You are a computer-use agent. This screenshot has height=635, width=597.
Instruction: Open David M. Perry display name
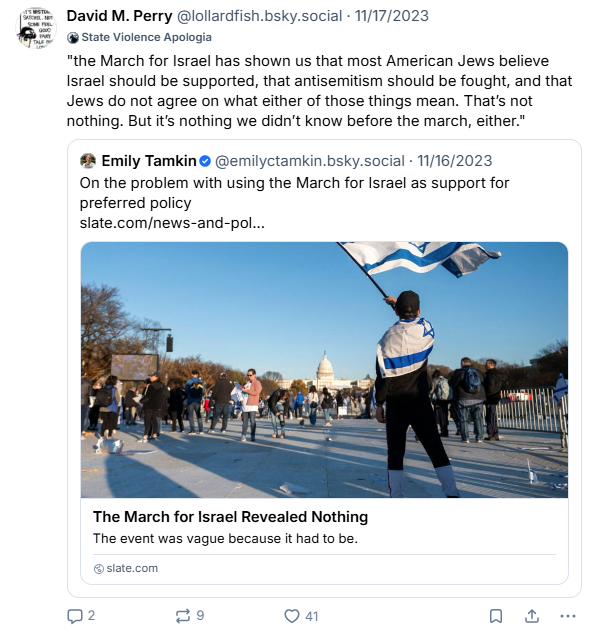(119, 16)
